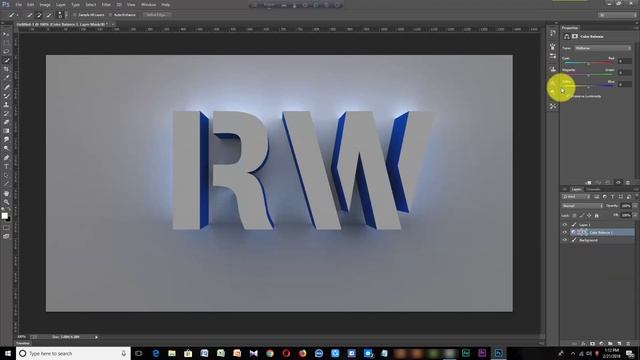Hide the Background layer eye
This screenshot has width=640, height=360.
point(565,240)
